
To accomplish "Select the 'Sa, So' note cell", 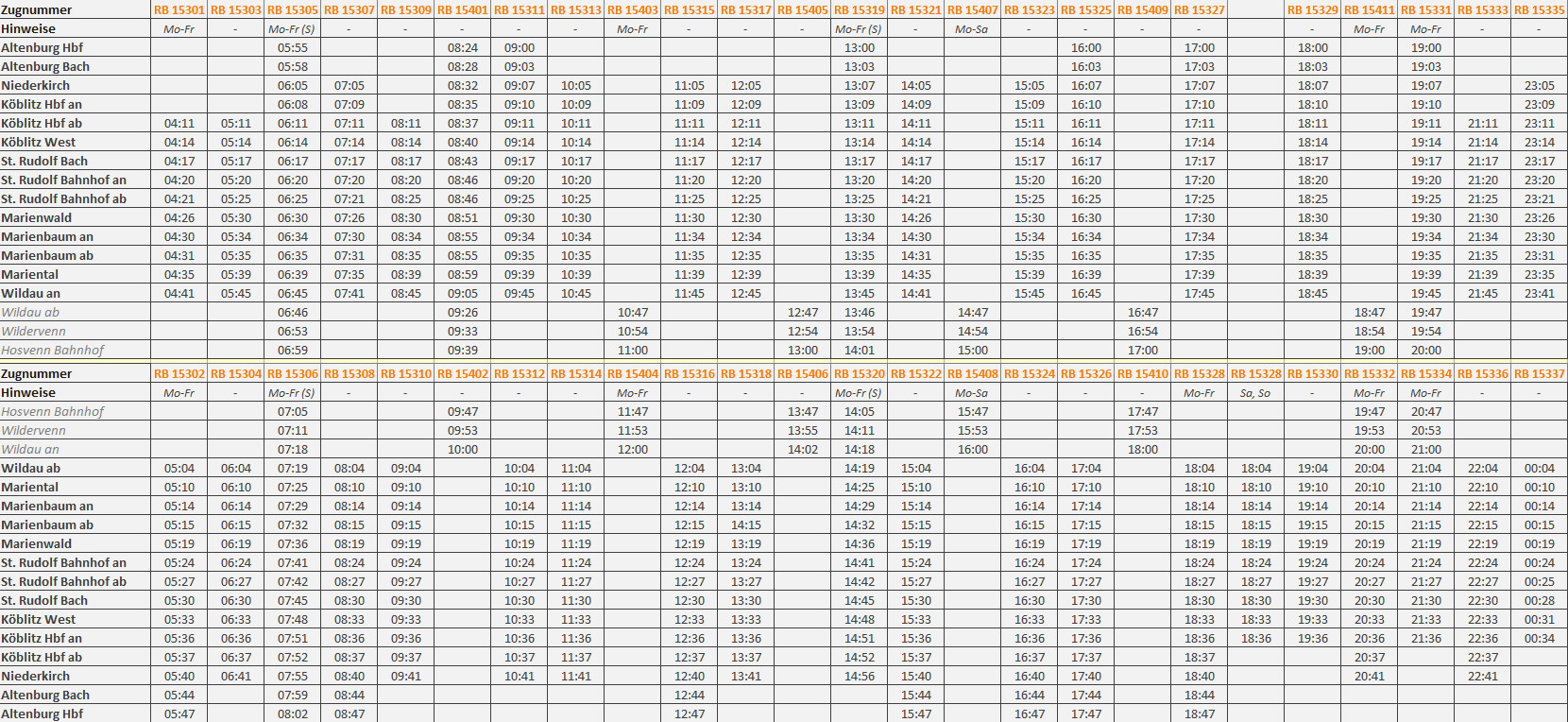I will tap(1256, 392).
